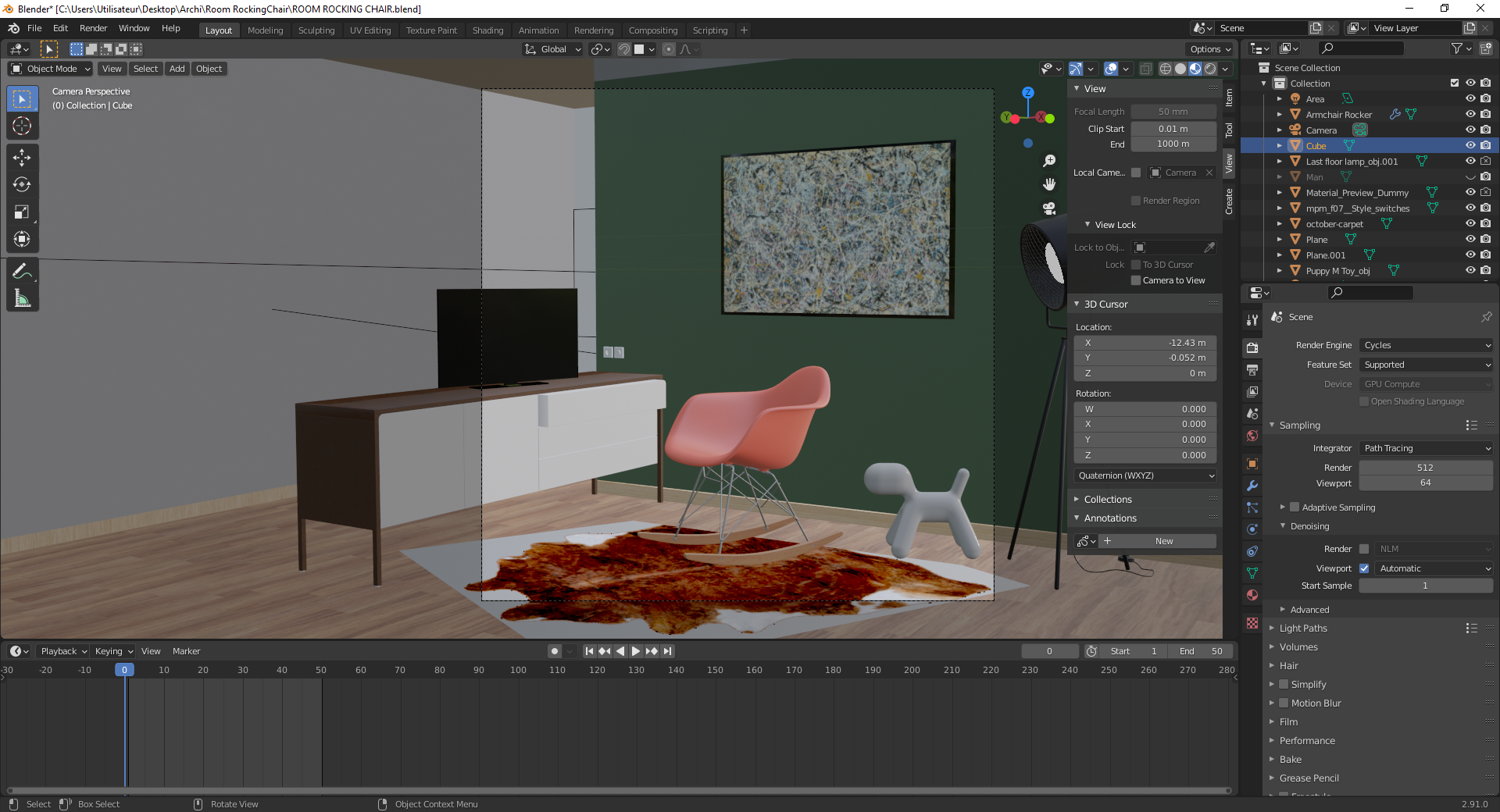
Task: Switch to the Shading workspace tab
Action: (487, 30)
